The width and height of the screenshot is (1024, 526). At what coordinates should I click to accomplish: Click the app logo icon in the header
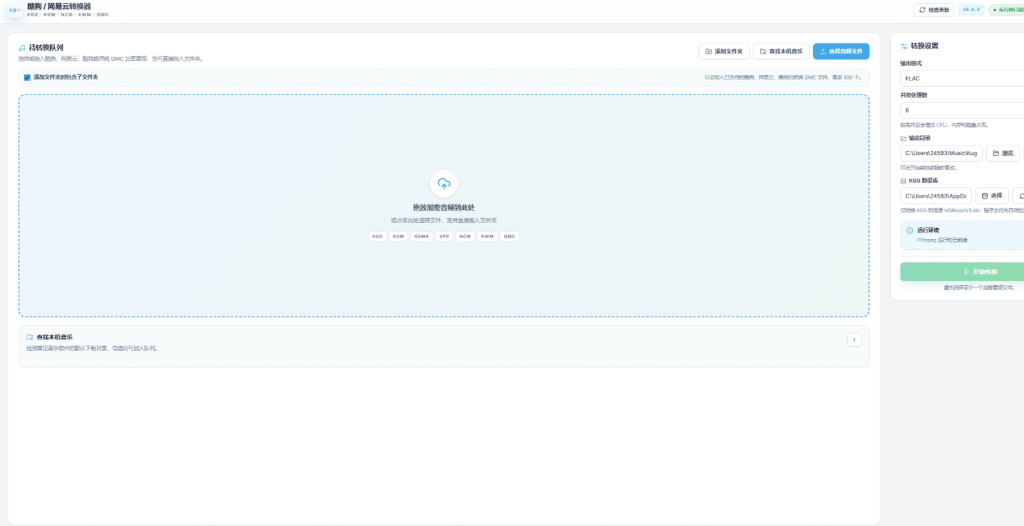(14, 10)
